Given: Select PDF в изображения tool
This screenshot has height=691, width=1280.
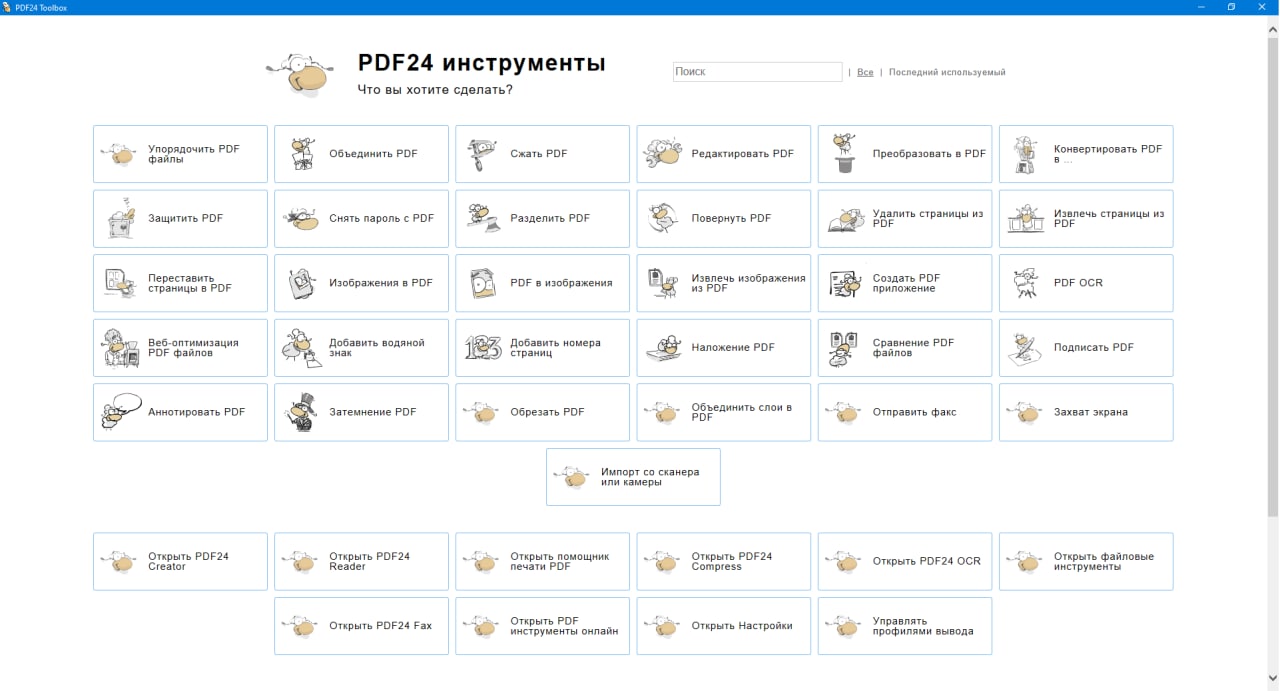Looking at the screenshot, I should point(542,283).
